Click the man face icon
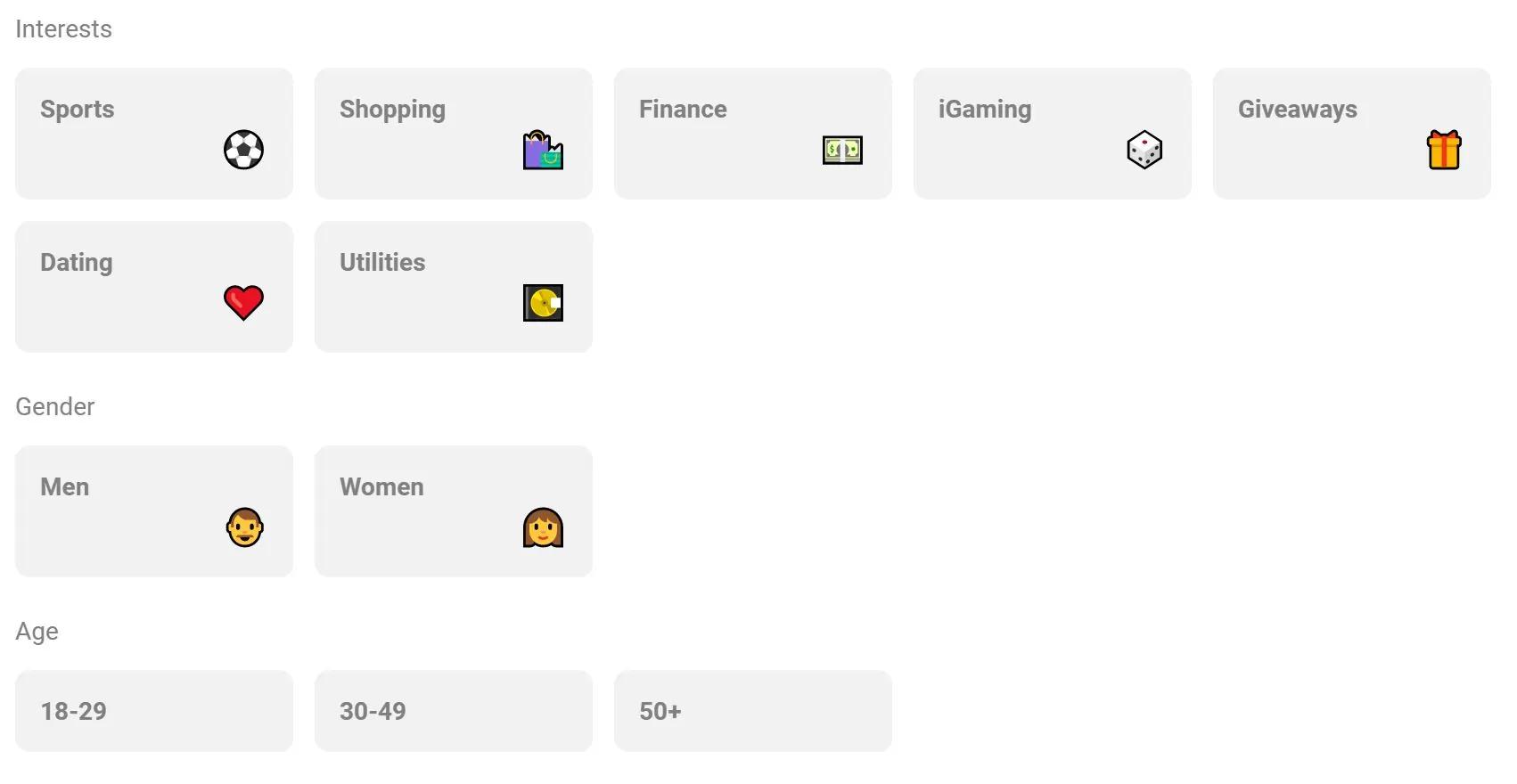 (x=244, y=527)
